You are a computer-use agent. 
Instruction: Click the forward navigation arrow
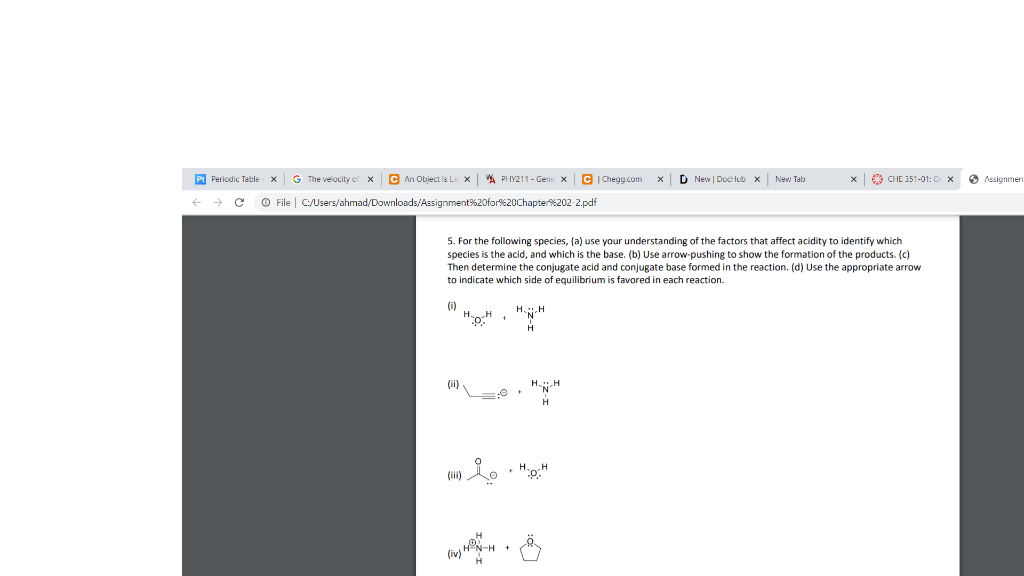pyautogui.click(x=216, y=202)
